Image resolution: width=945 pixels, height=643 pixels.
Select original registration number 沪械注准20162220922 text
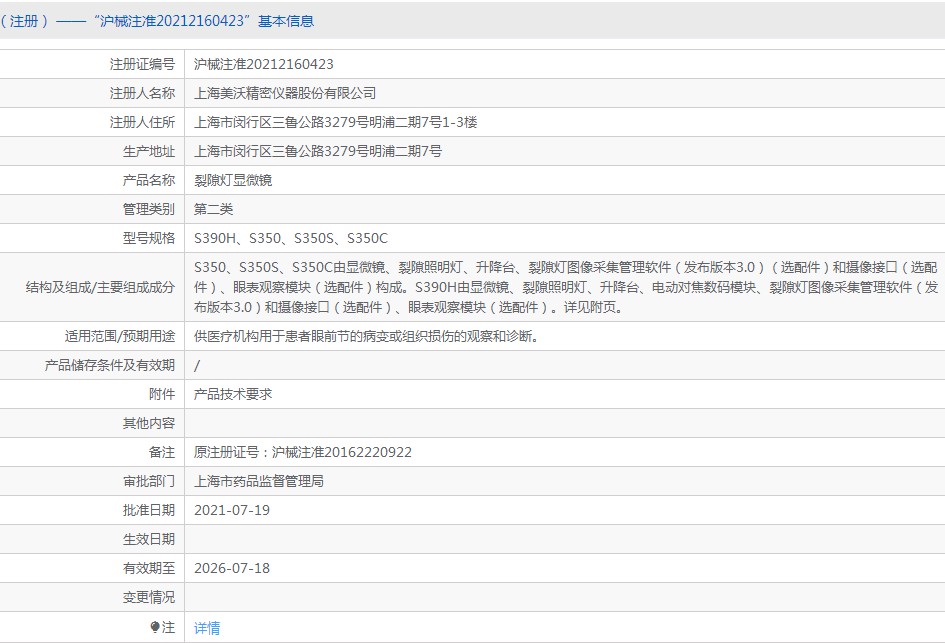pyautogui.click(x=342, y=452)
